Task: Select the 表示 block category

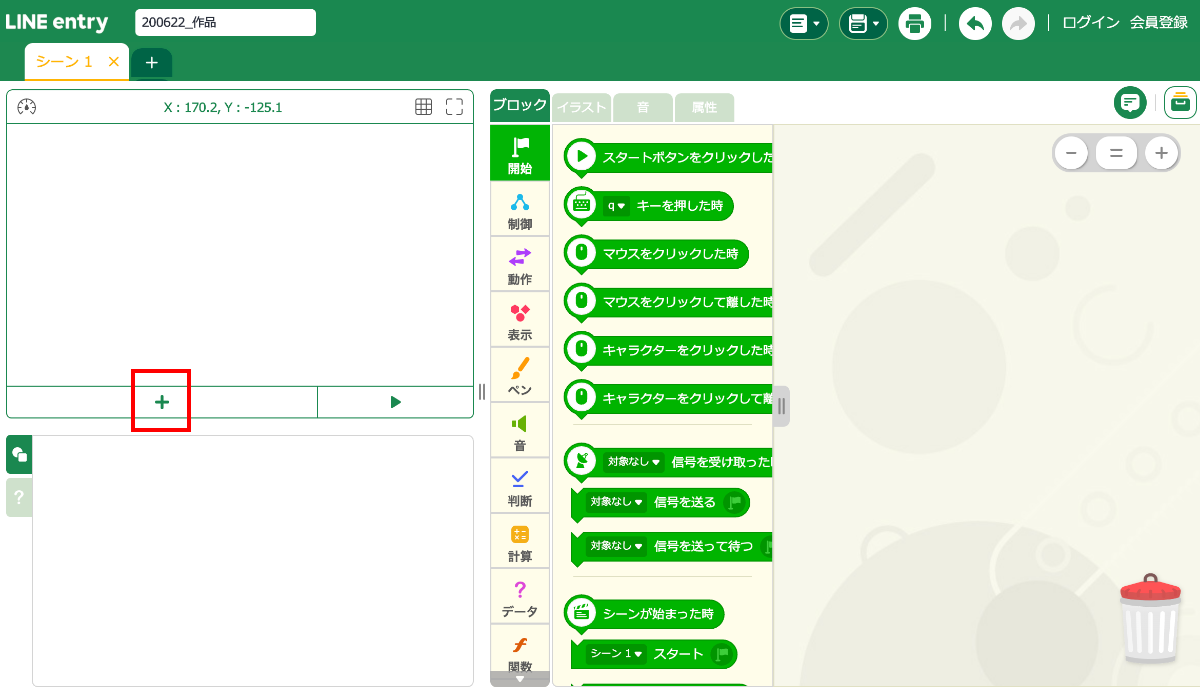Action: click(x=520, y=320)
